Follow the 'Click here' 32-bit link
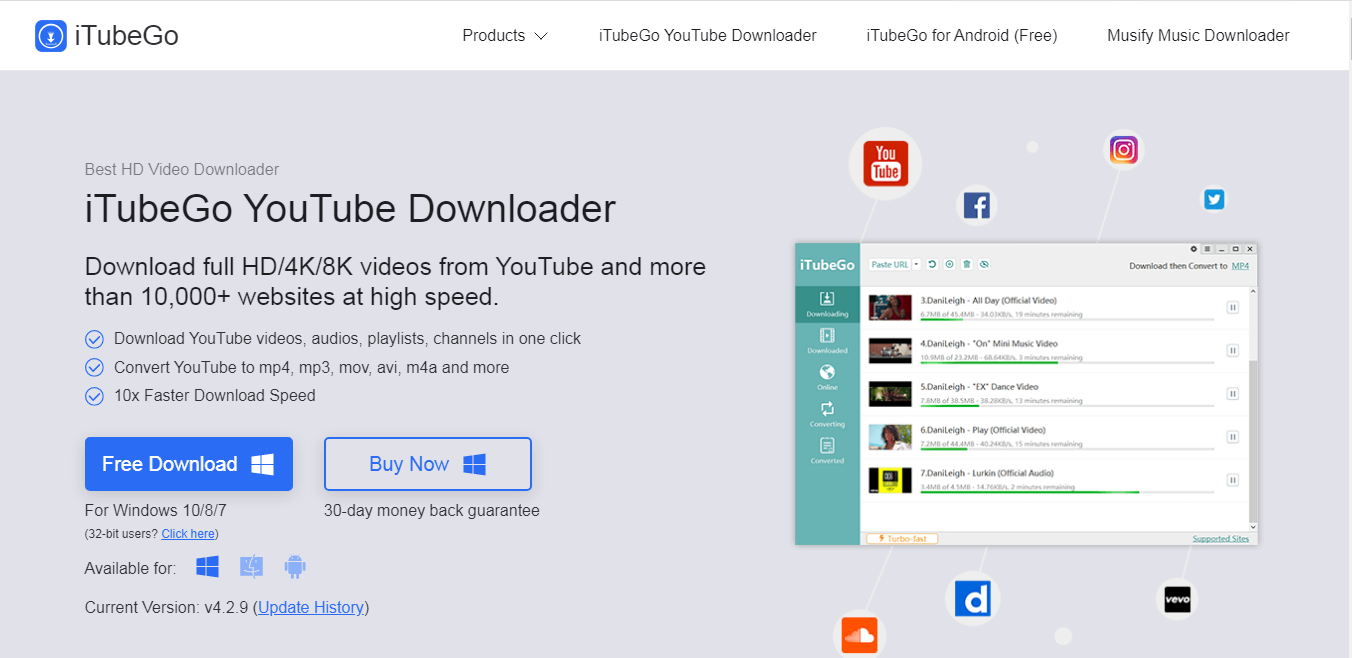The image size is (1352, 658). pyautogui.click(x=188, y=534)
